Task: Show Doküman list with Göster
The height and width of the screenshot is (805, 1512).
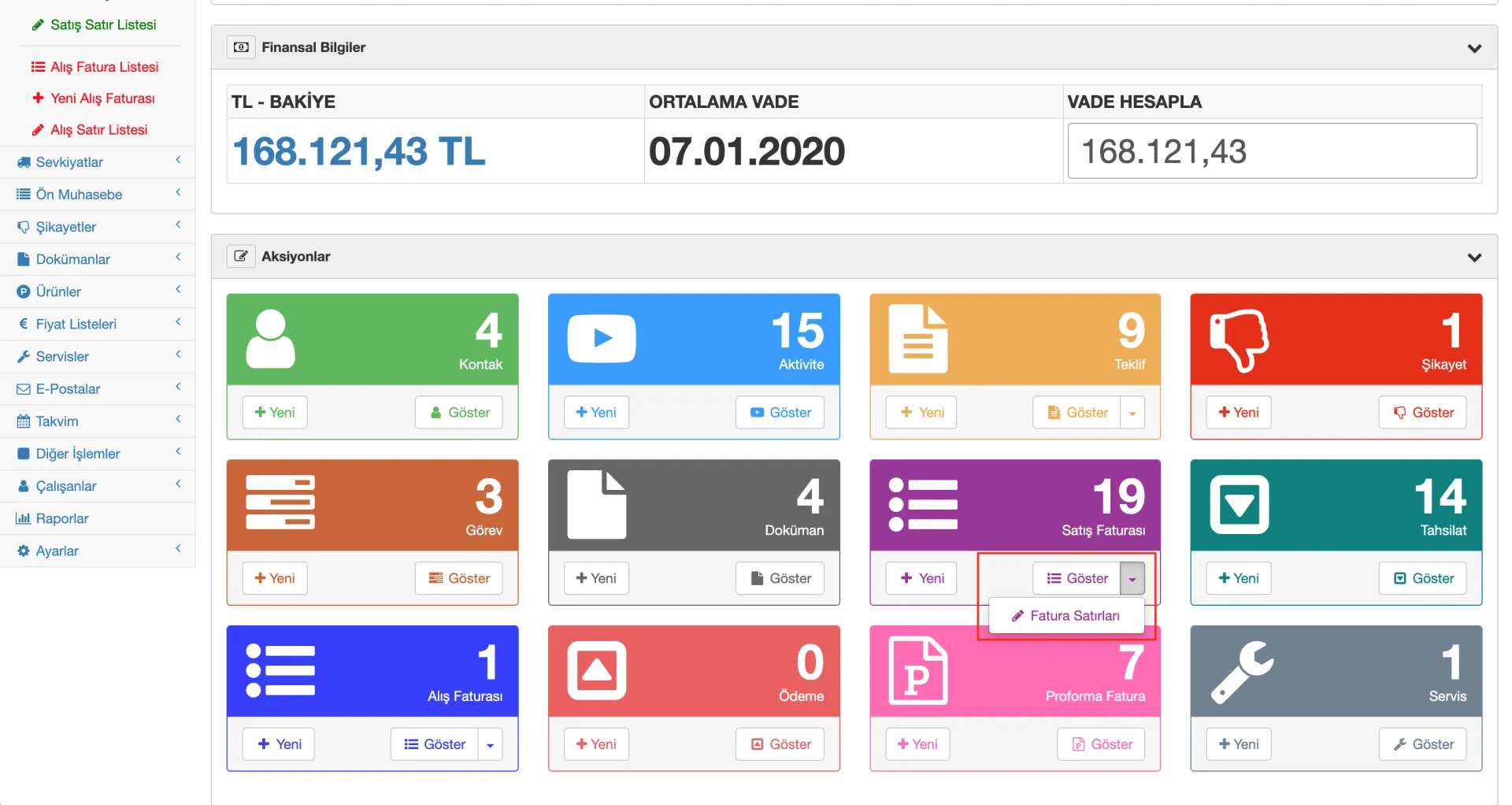Action: tap(780, 579)
